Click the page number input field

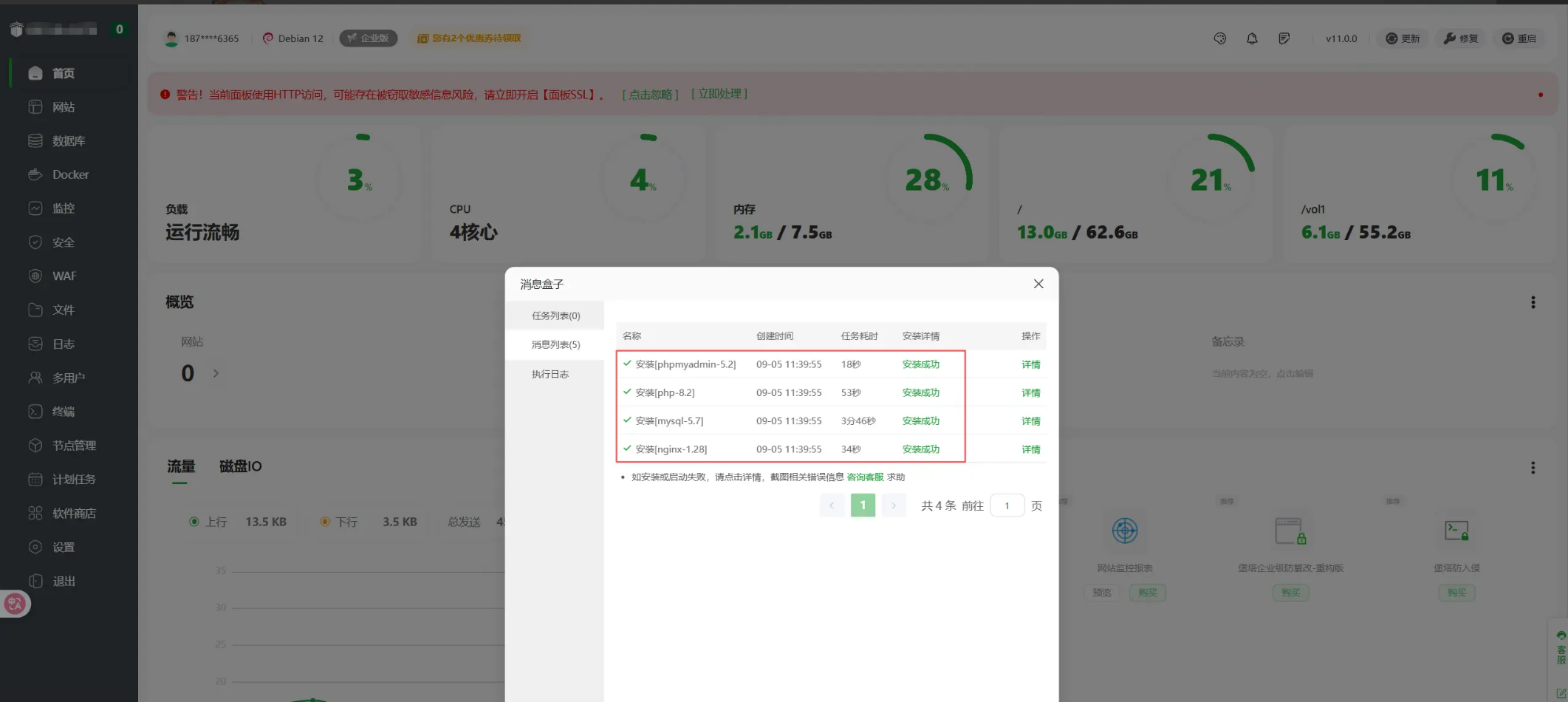click(1007, 505)
